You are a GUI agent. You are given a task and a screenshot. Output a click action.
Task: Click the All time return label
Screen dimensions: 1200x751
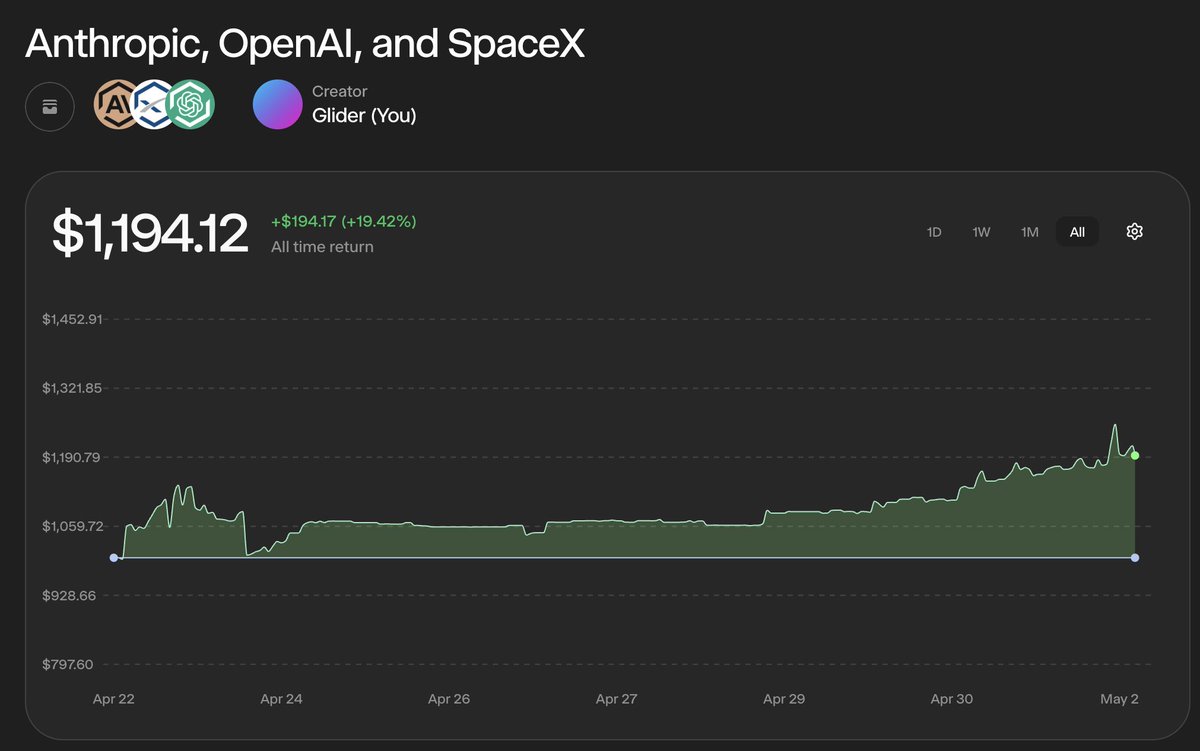pyautogui.click(x=322, y=247)
